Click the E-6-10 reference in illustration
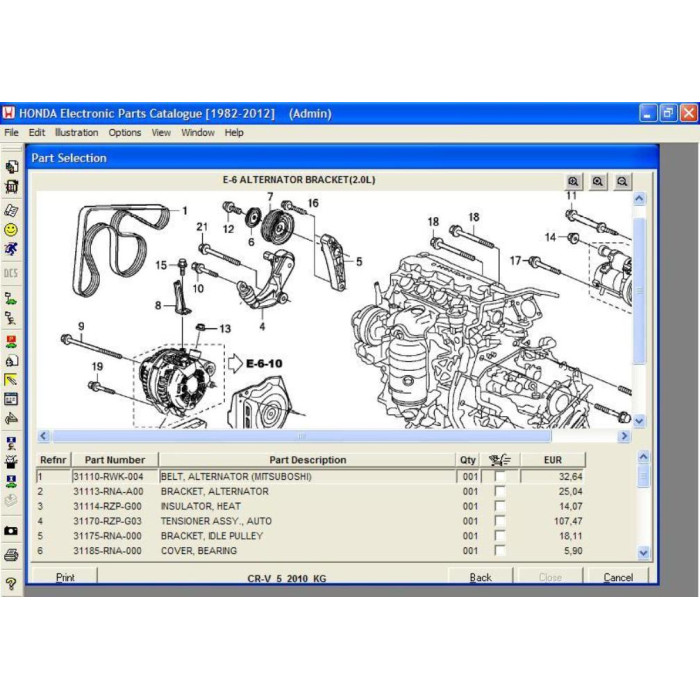 [x=264, y=363]
